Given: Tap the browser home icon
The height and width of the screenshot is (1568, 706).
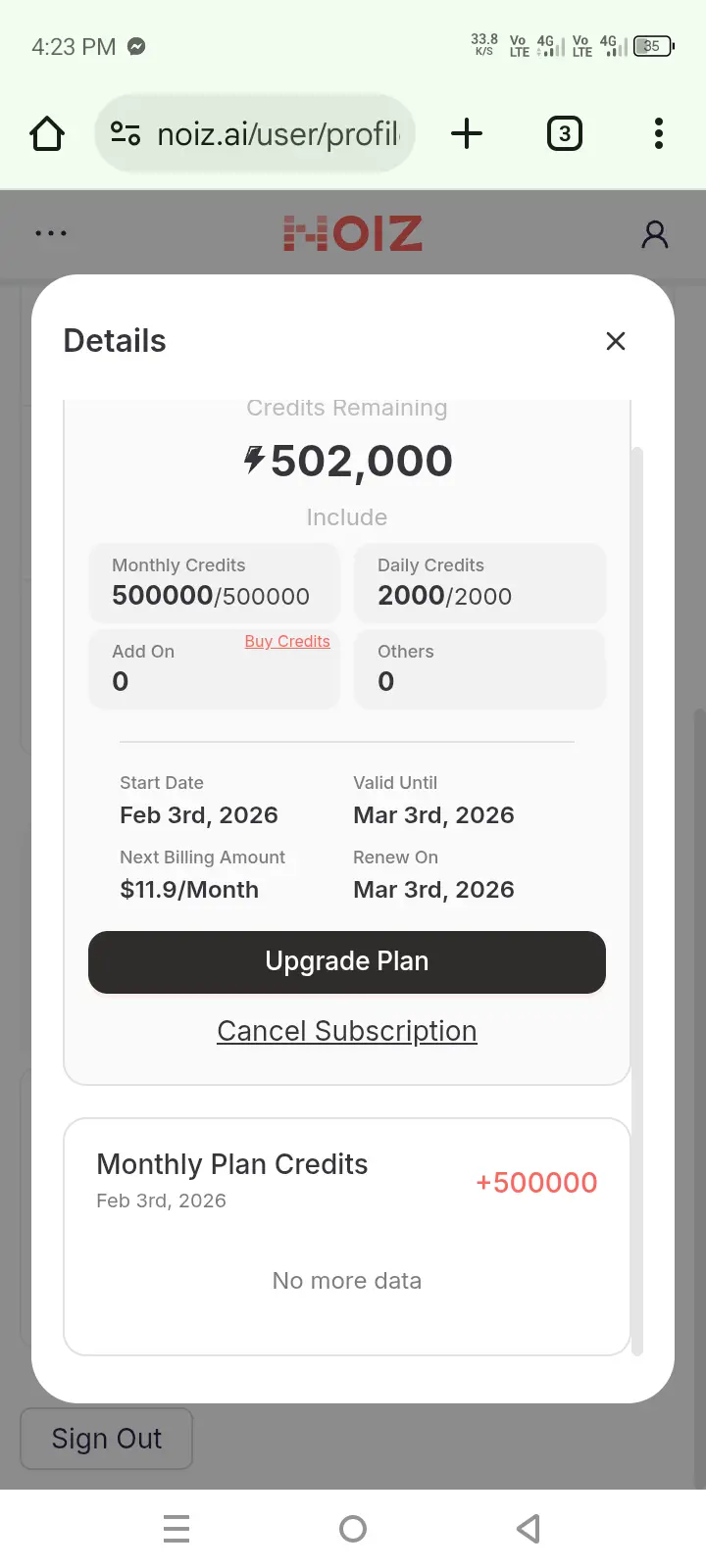Looking at the screenshot, I should 47,133.
